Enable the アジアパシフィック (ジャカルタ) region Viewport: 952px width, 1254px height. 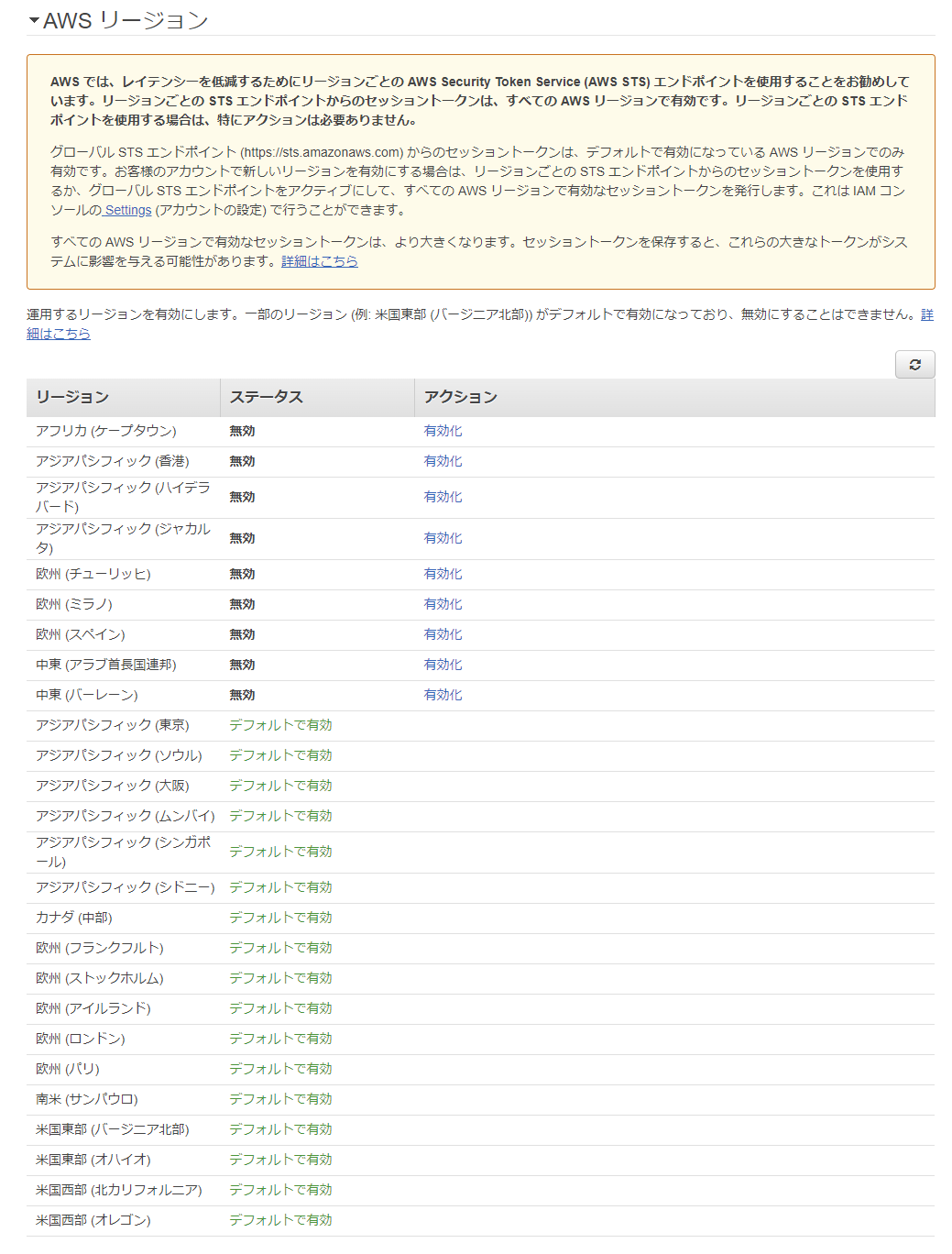pos(443,538)
